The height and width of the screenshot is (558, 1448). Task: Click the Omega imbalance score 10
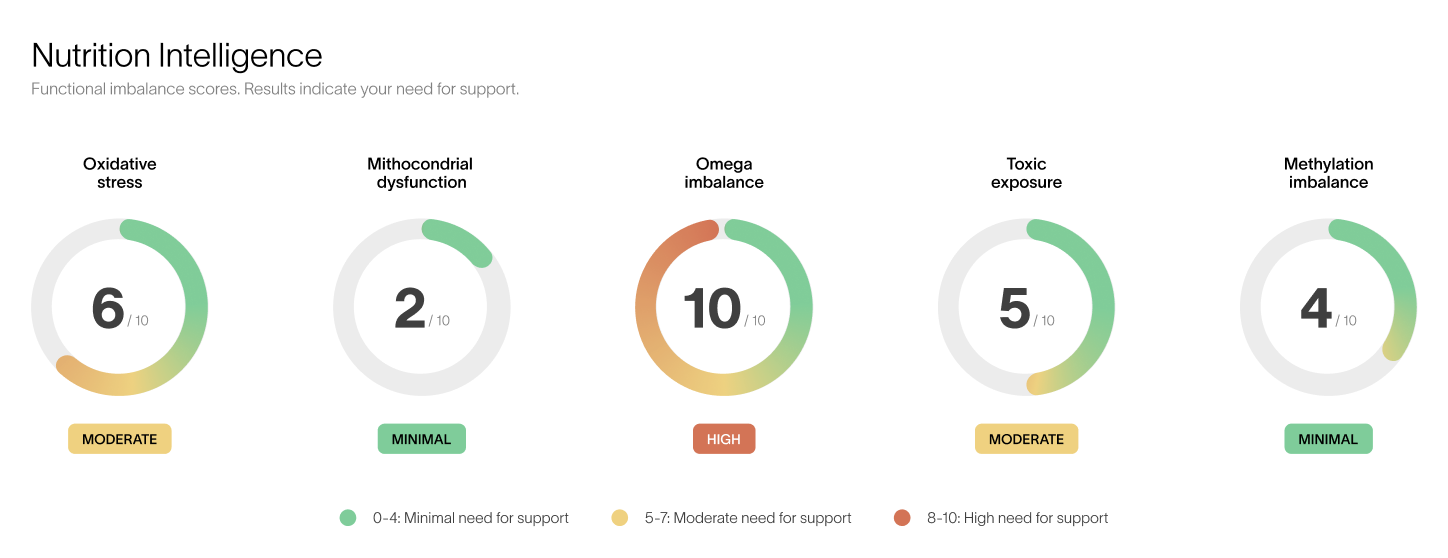point(712,309)
